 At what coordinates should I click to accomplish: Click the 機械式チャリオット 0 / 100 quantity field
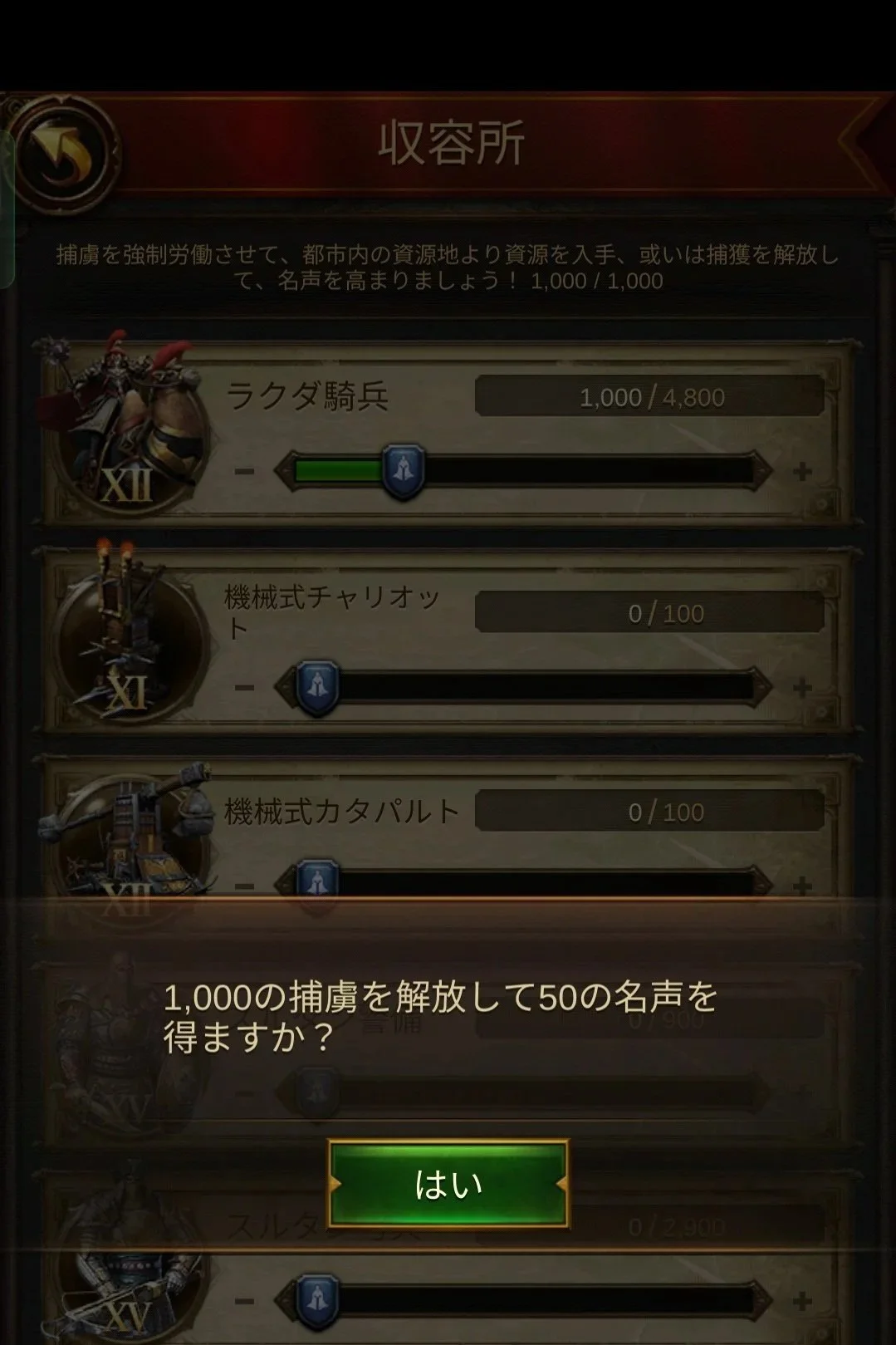pyautogui.click(x=650, y=613)
